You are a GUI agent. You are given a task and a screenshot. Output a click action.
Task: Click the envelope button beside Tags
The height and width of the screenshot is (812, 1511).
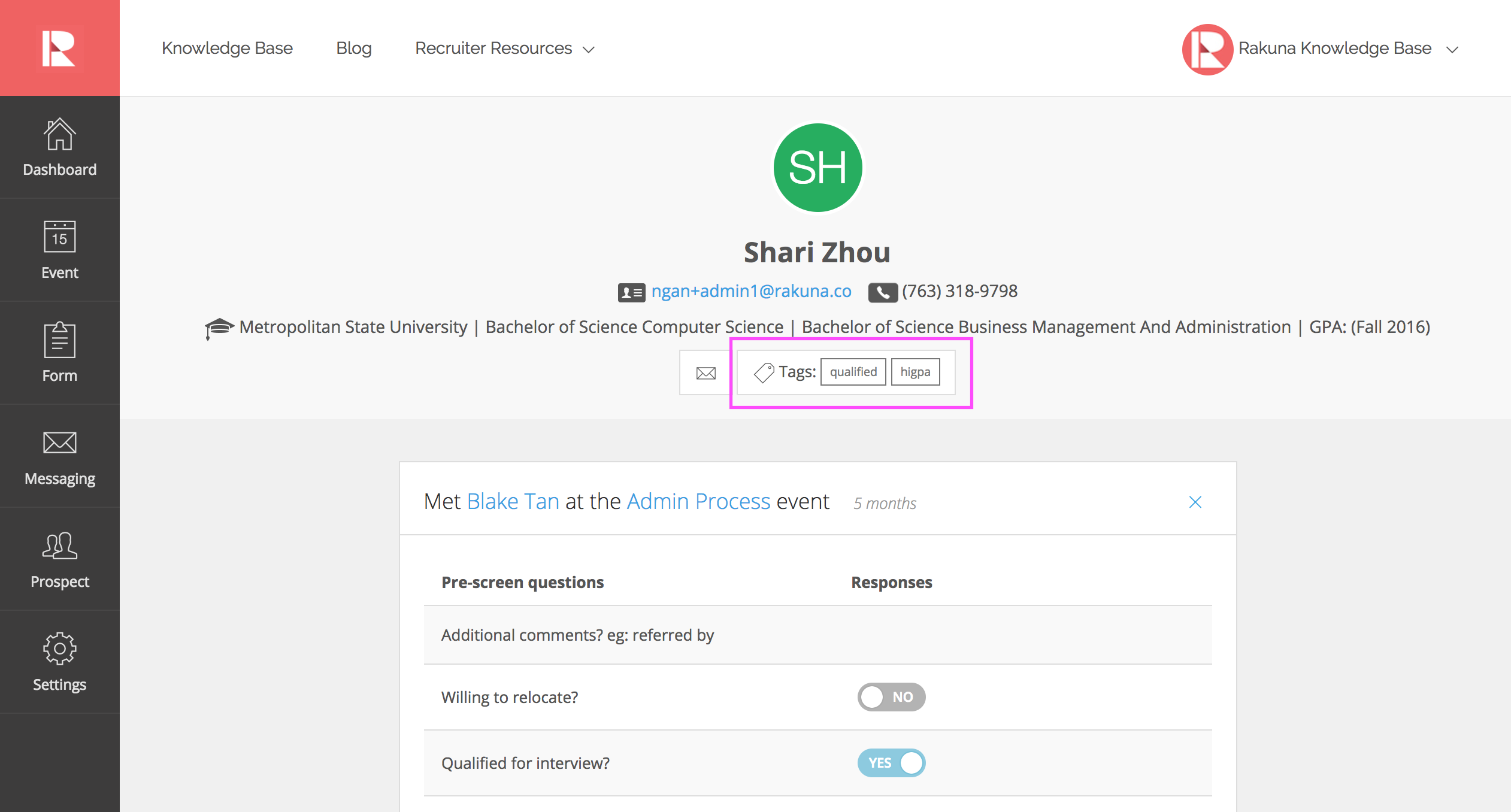pyautogui.click(x=706, y=373)
